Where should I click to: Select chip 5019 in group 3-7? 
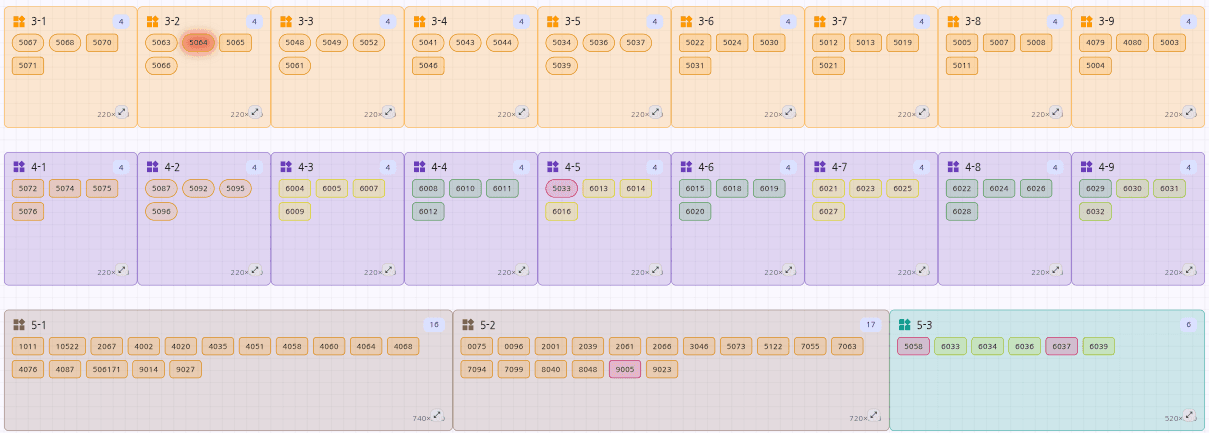point(903,42)
